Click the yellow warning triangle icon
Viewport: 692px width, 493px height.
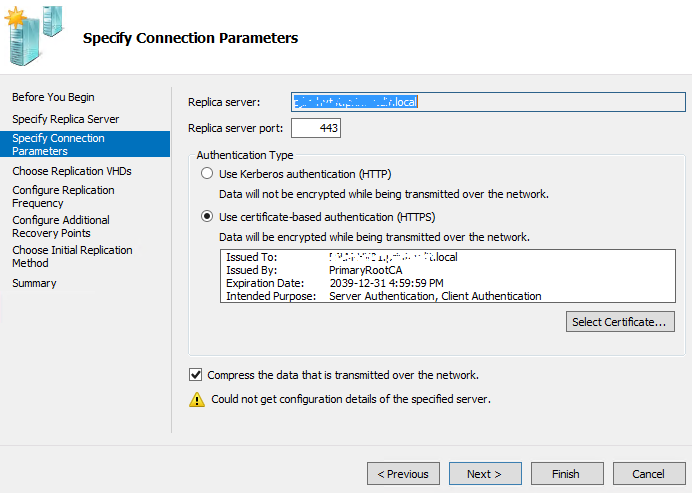tap(196, 399)
